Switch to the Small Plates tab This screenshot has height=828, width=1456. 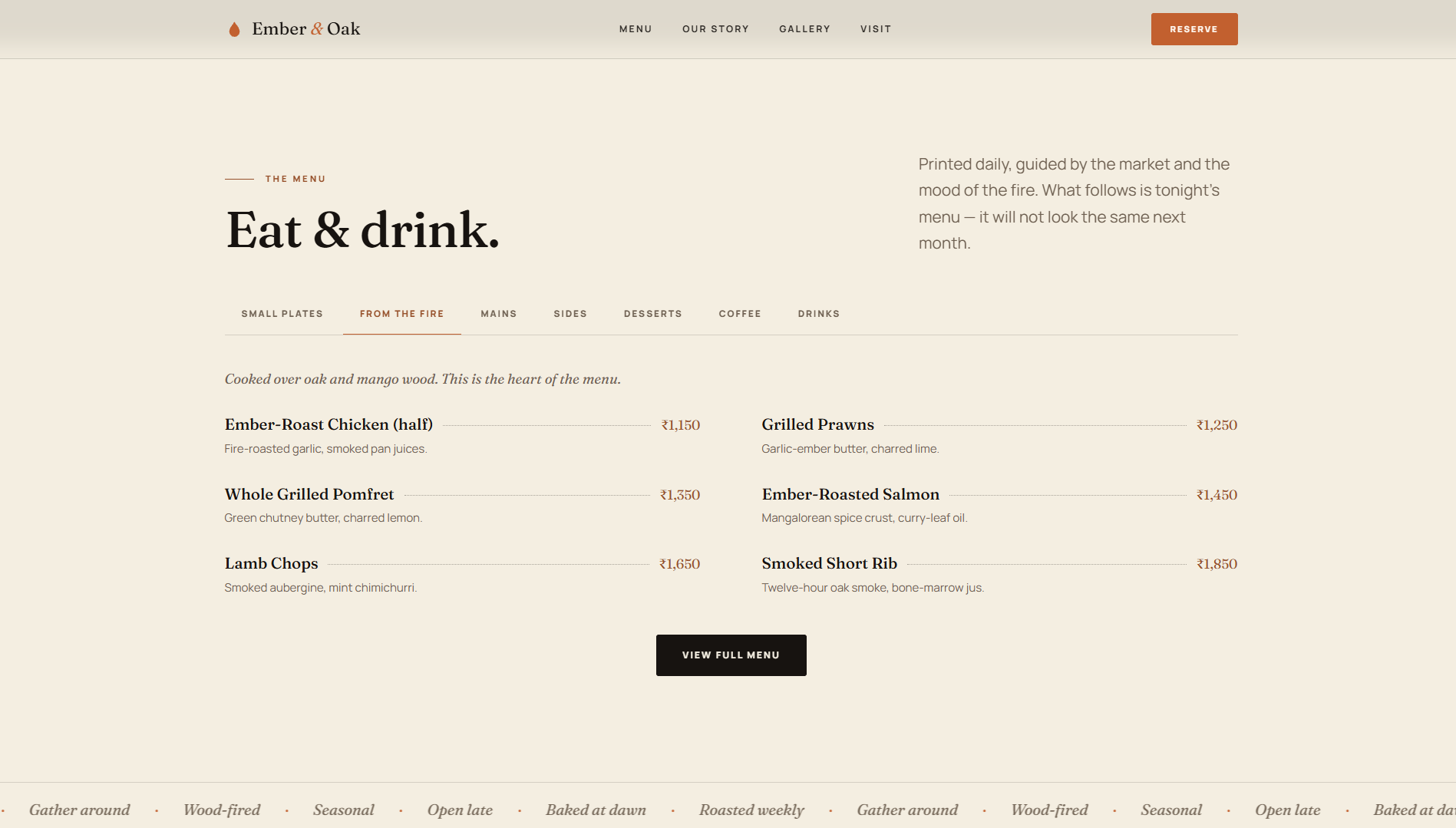(282, 314)
